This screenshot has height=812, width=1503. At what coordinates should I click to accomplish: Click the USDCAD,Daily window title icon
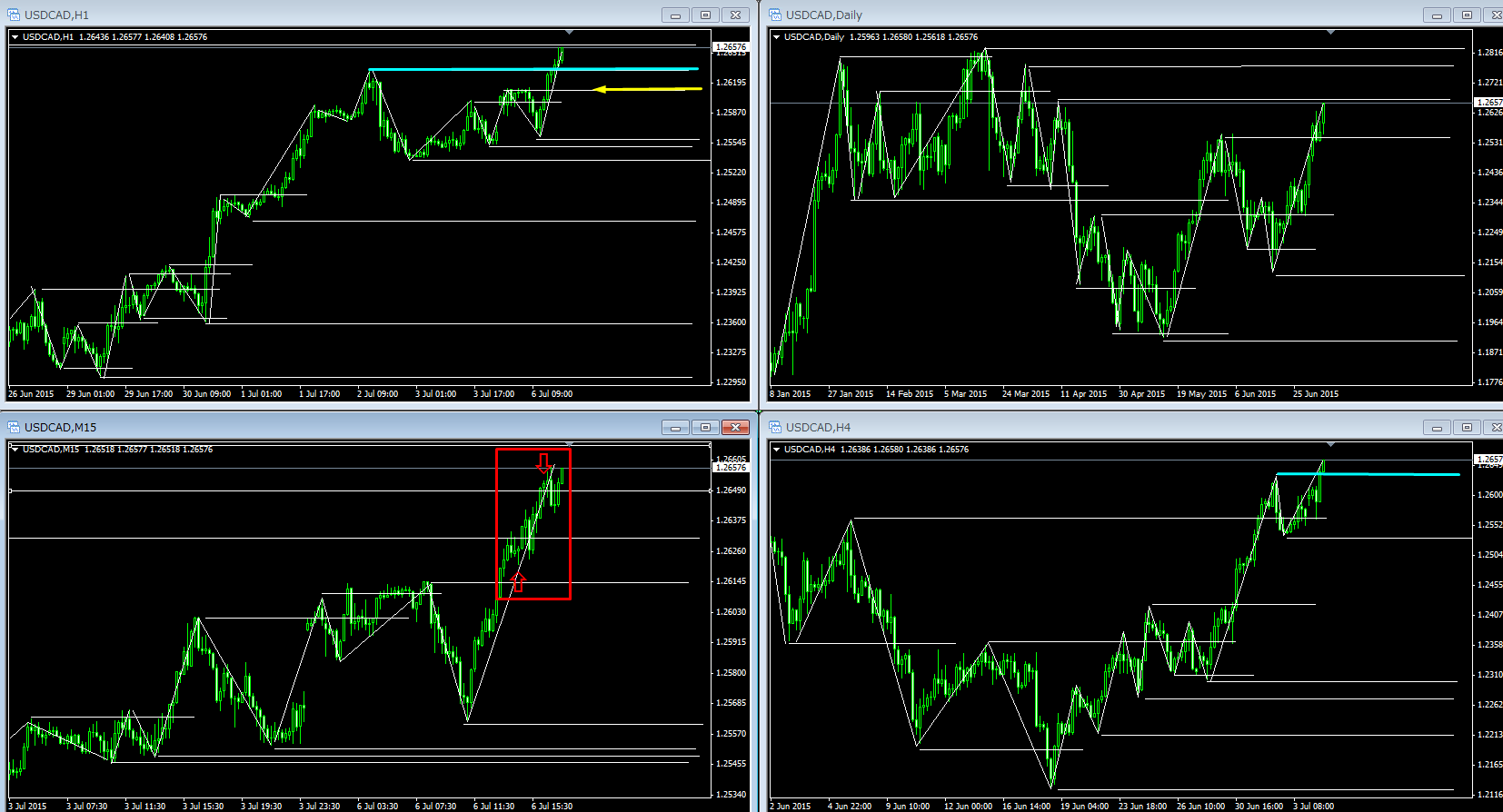click(x=775, y=15)
